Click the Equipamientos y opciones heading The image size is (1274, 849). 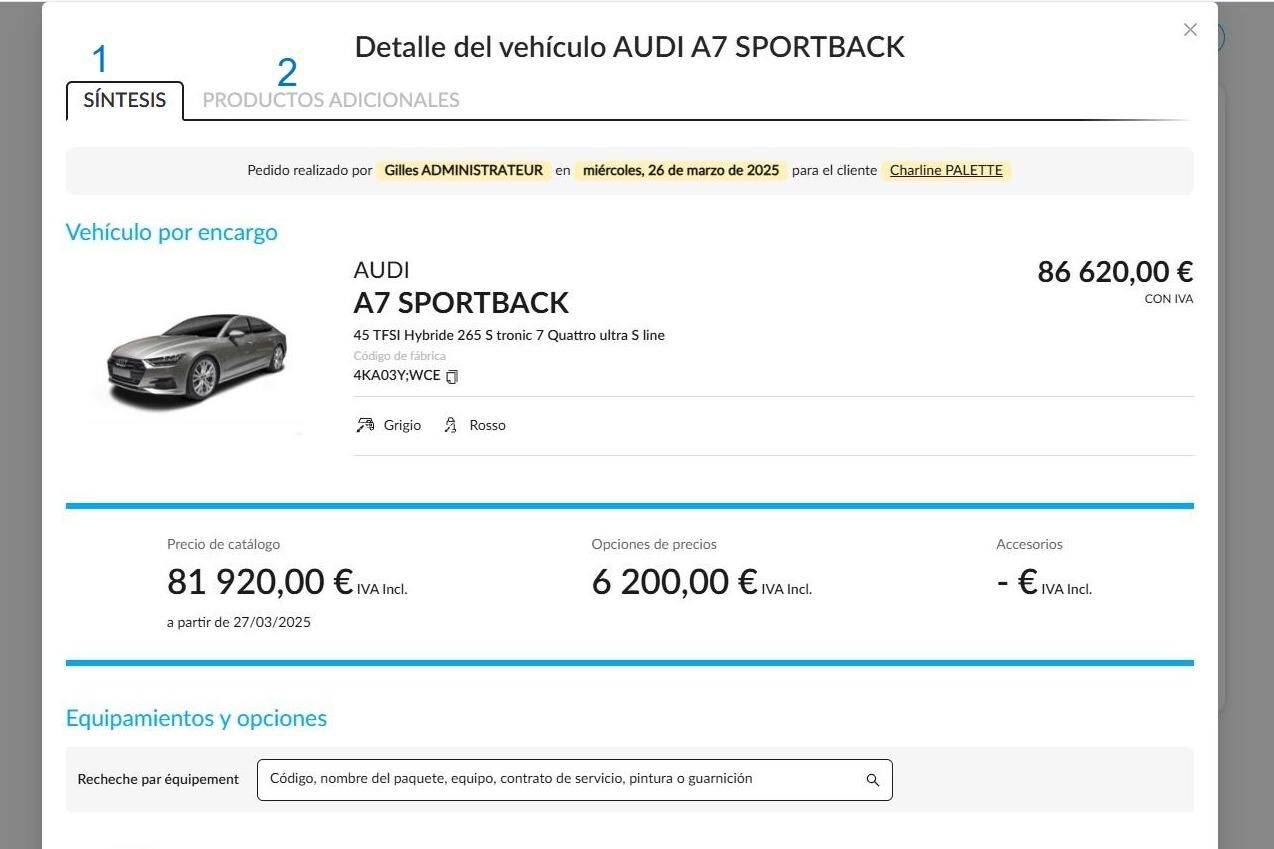(196, 718)
